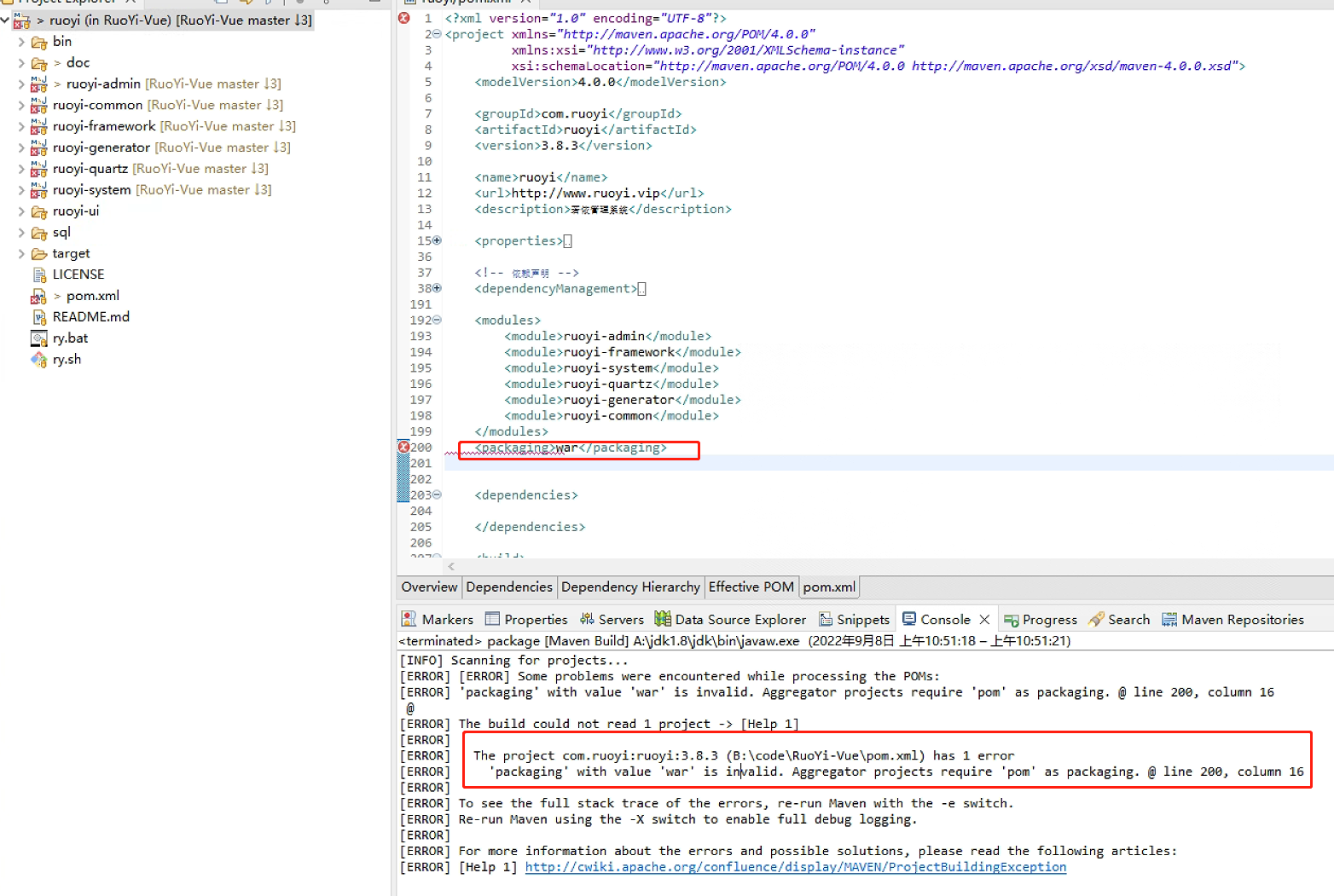Viewport: 1334px width, 896px height.
Task: Click the Maven project icon beside ruoyi-admin
Action: 38,84
